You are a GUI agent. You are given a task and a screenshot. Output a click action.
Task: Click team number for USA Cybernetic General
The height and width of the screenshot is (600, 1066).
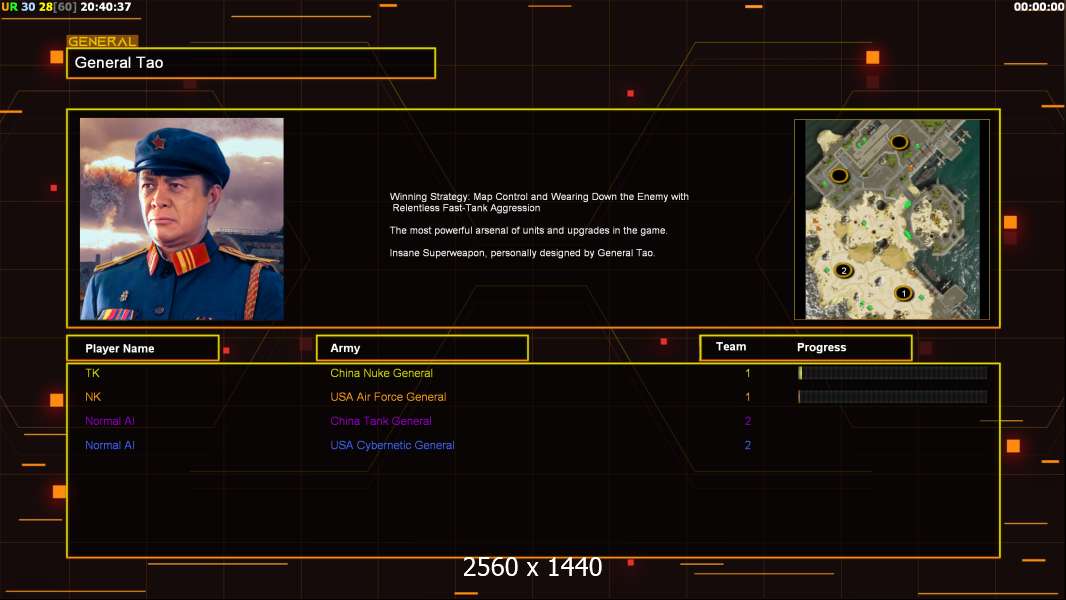748,445
